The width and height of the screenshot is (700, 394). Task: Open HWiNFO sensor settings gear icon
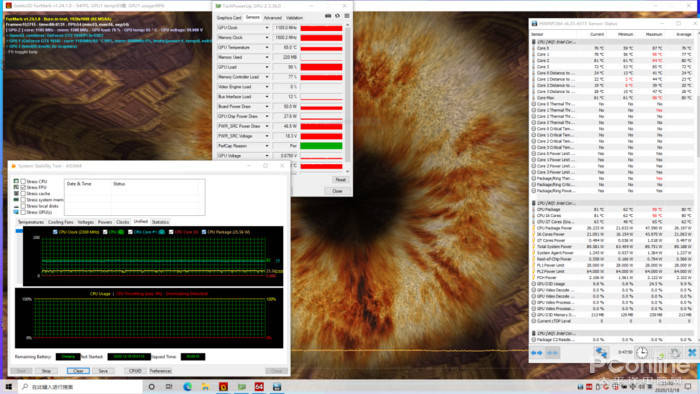click(675, 353)
